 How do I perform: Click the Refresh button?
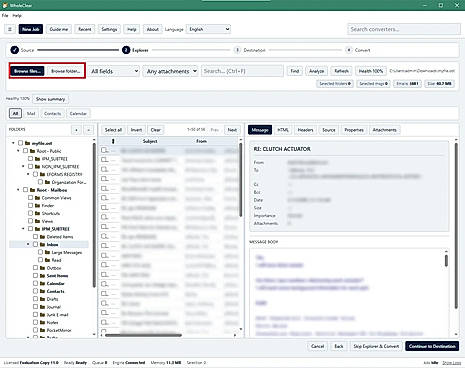341,71
